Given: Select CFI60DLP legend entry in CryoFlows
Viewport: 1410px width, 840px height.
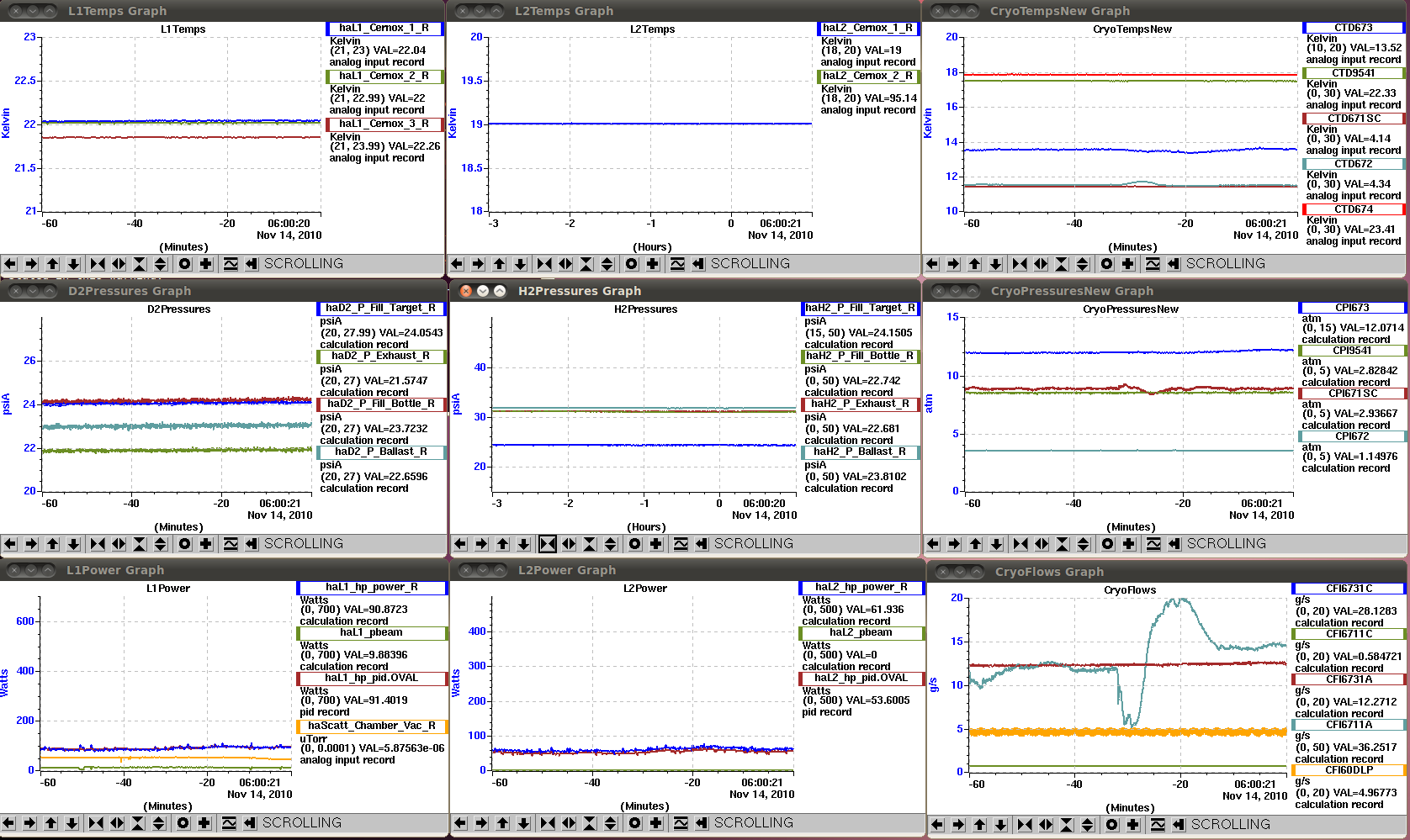Looking at the screenshot, I should point(1349,770).
